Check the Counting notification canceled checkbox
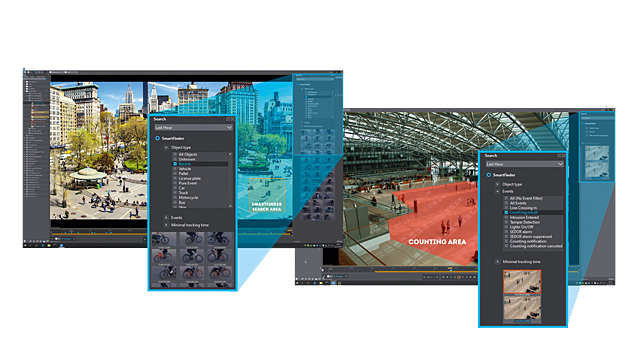 point(506,246)
